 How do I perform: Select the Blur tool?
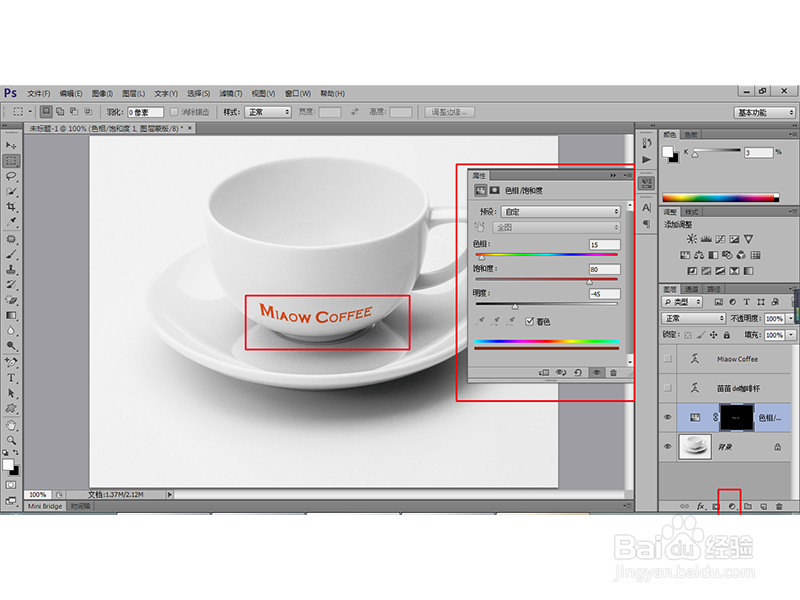tap(11, 331)
